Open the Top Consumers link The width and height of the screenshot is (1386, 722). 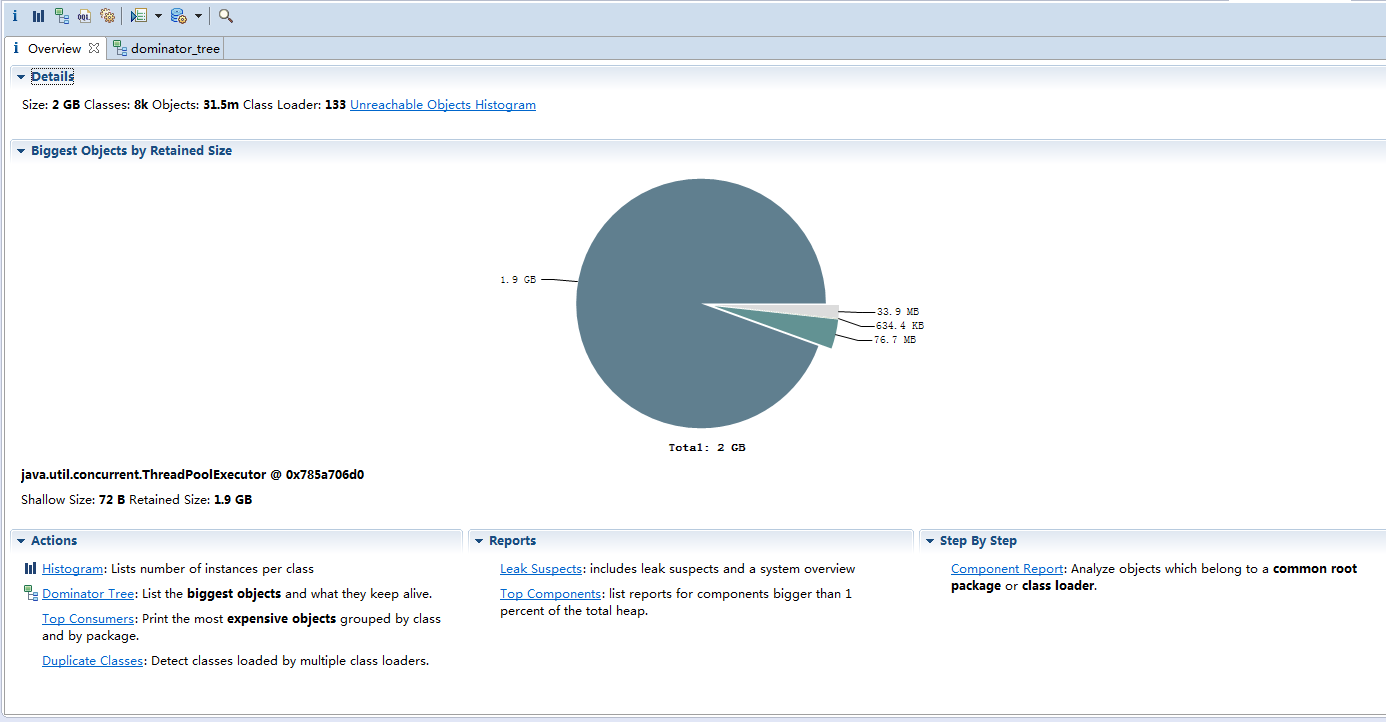click(x=88, y=619)
